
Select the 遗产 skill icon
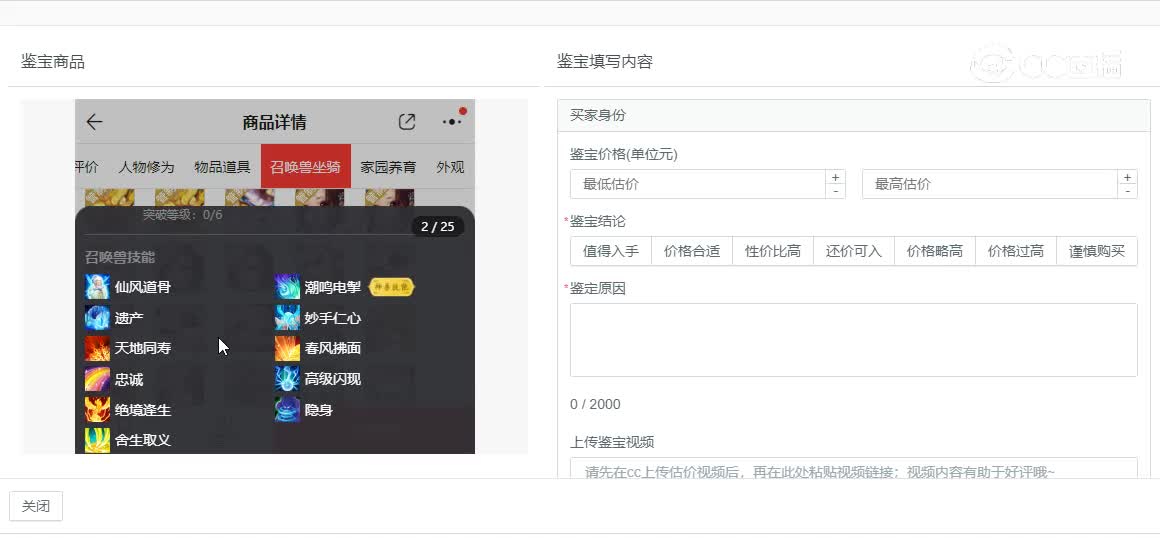point(98,317)
